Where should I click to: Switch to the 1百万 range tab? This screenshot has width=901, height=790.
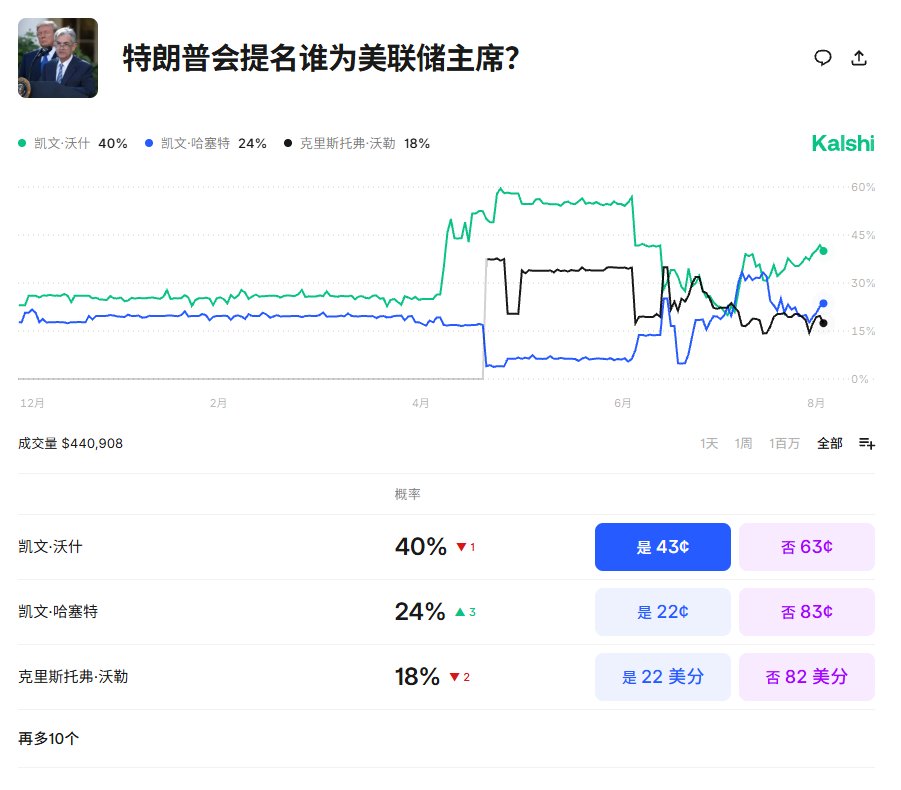[x=784, y=443]
